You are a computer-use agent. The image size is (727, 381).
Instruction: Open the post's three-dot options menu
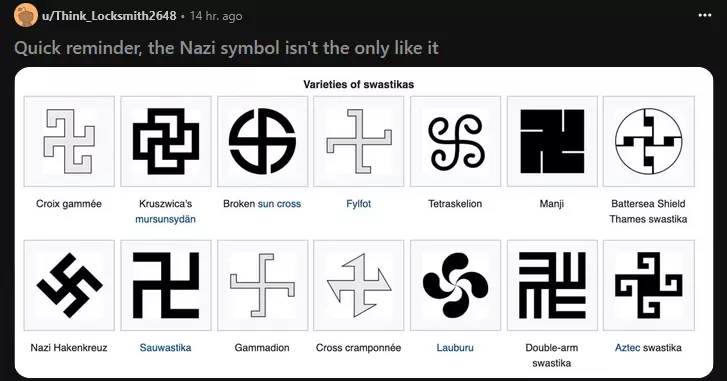coord(704,15)
